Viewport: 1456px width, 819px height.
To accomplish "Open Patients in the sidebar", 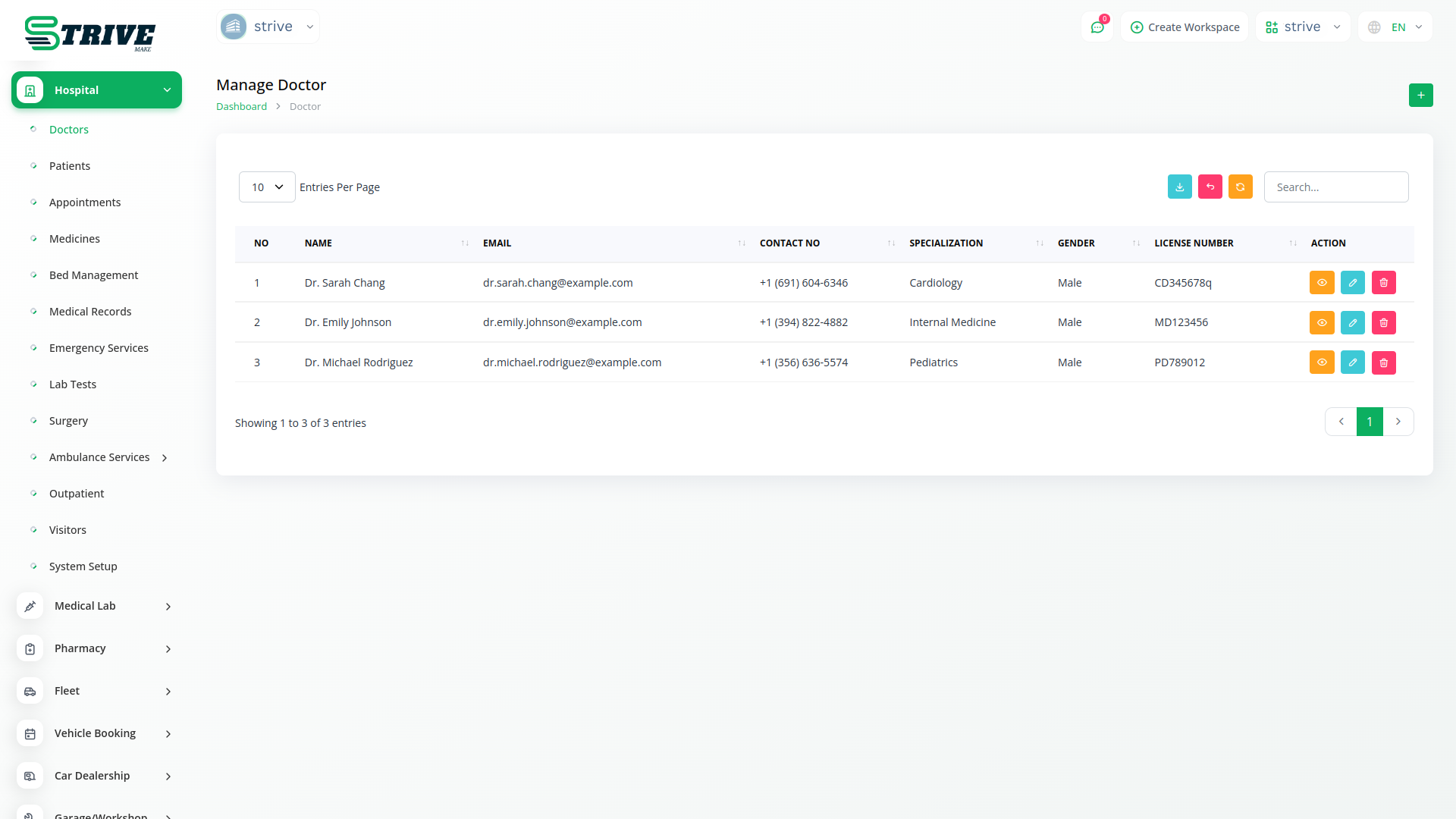I will [x=70, y=166].
